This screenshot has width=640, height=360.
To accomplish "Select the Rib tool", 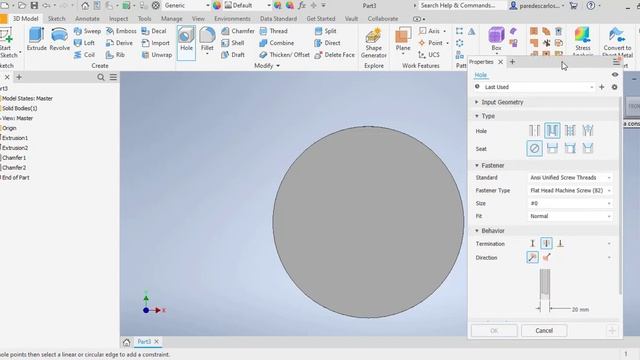I will pyautogui.click(x=116, y=55).
